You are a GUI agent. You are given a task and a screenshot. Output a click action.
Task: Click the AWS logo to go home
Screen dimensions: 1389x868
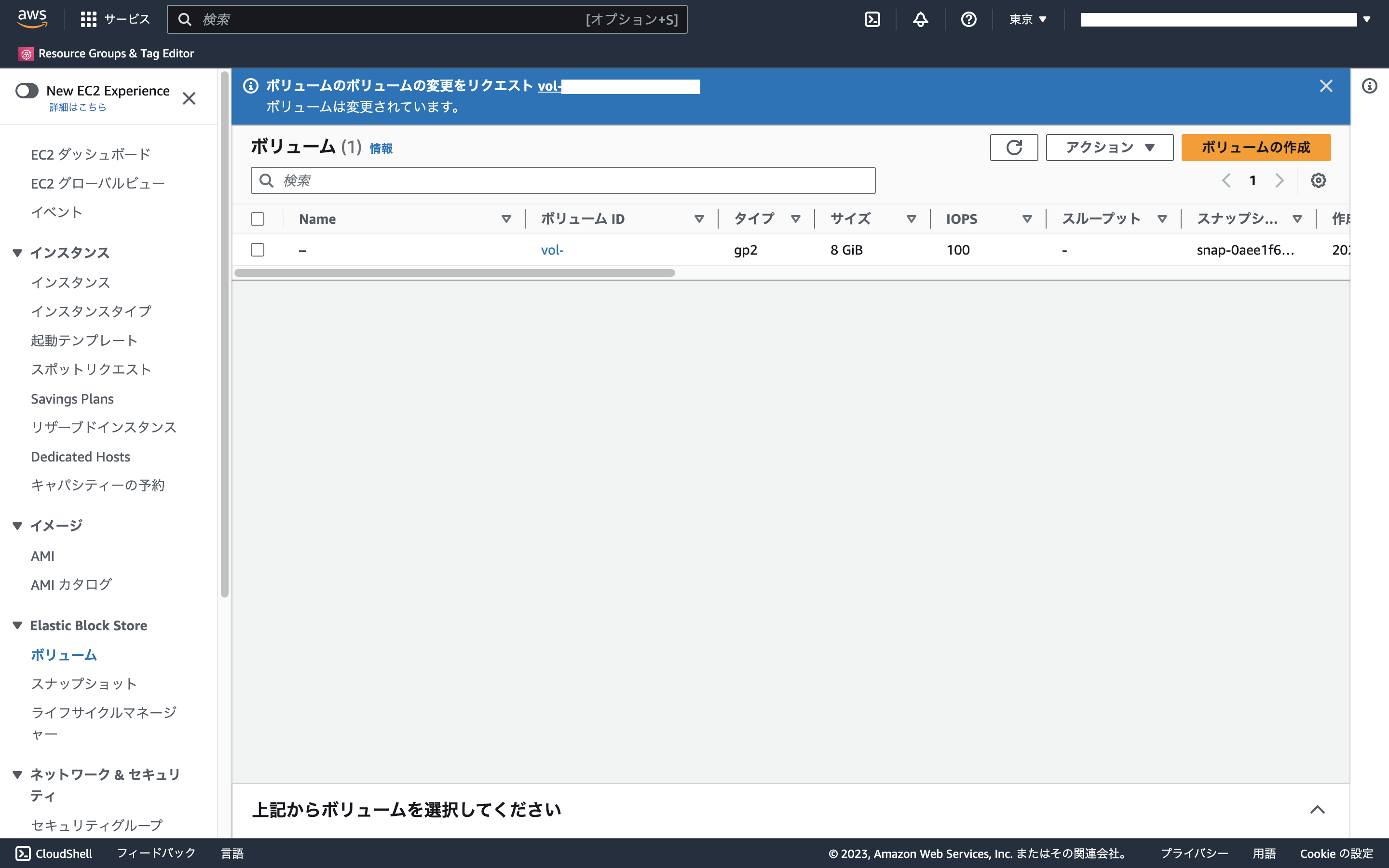(x=33, y=18)
